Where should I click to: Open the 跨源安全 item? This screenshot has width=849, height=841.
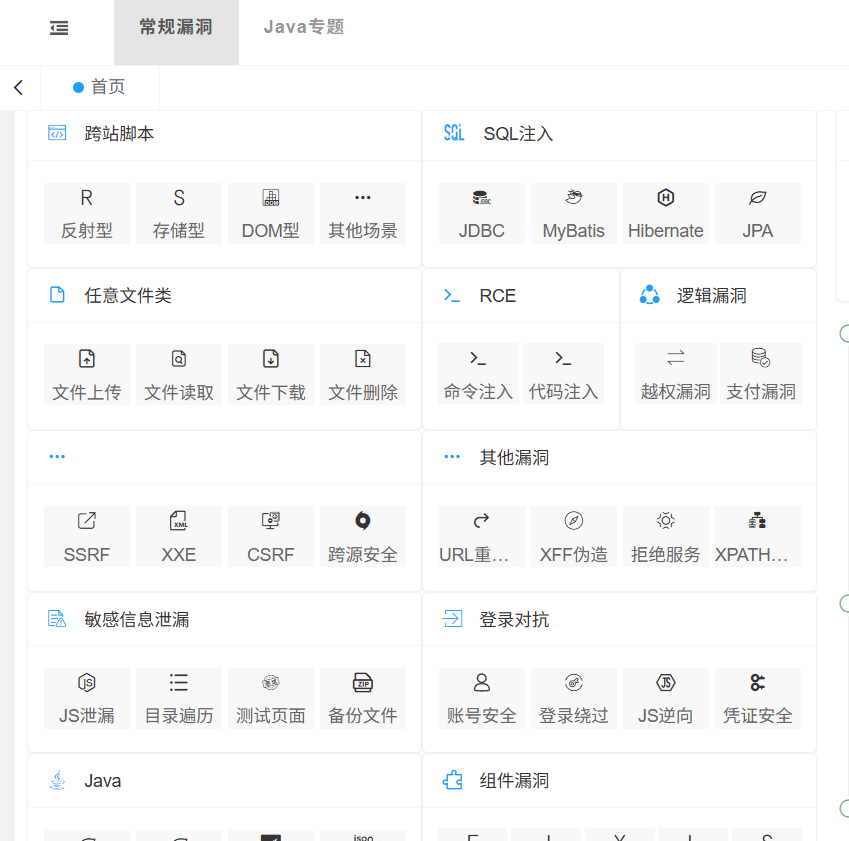pyautogui.click(x=363, y=537)
